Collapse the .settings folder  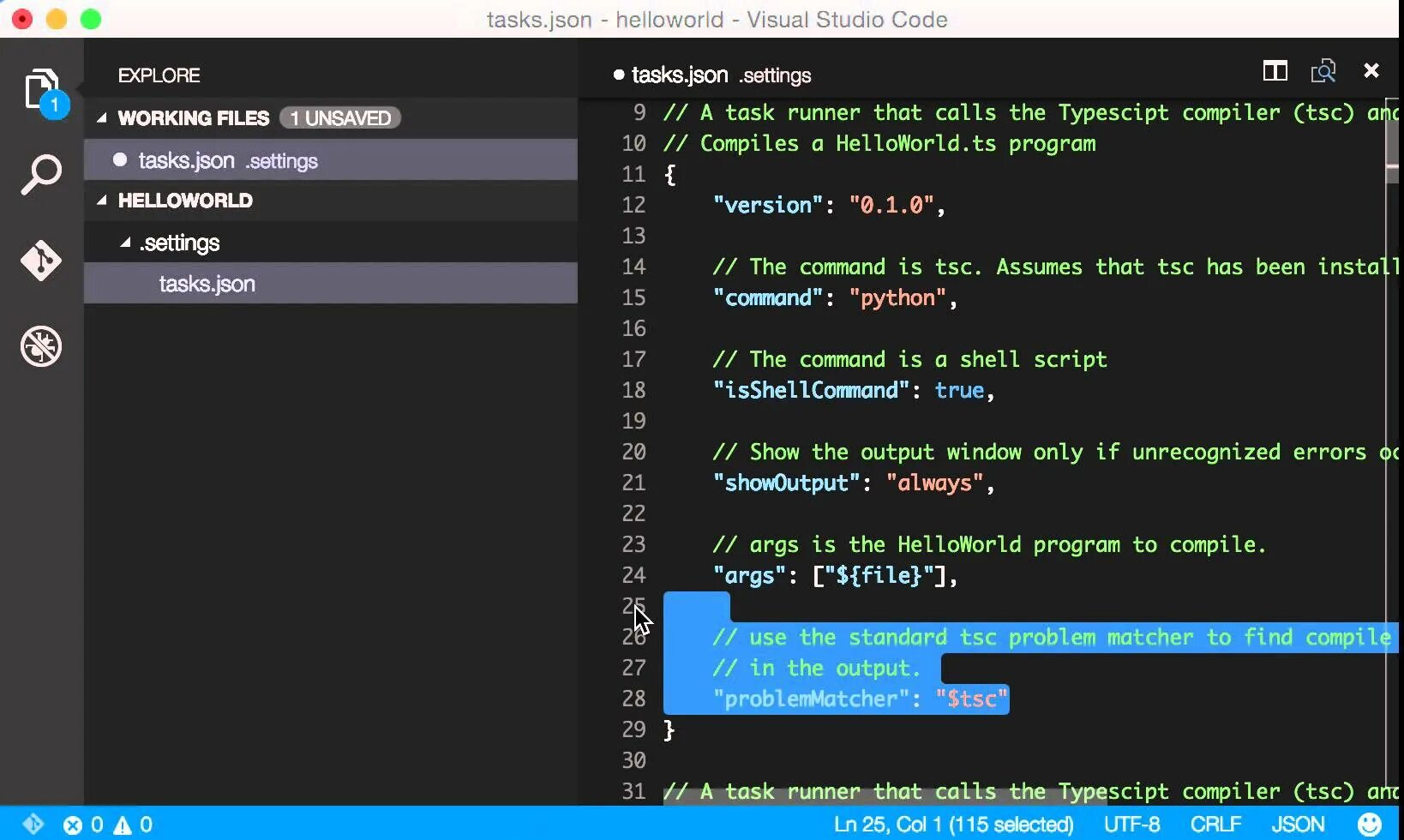coord(125,243)
